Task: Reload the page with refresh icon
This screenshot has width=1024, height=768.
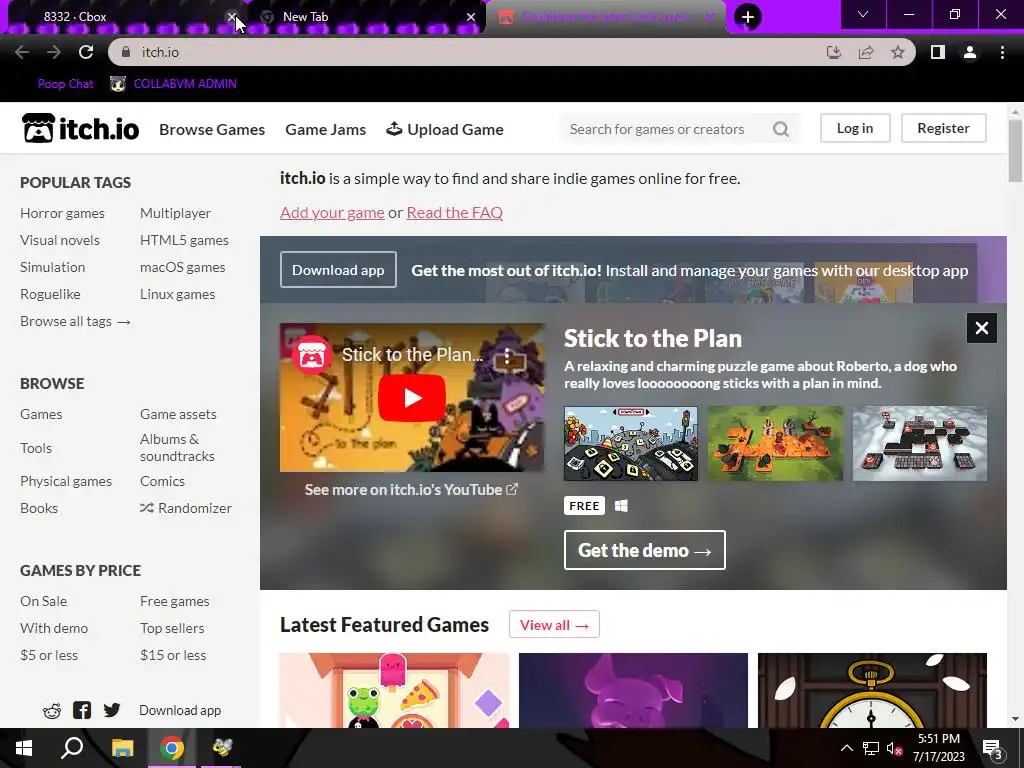Action: [x=86, y=52]
